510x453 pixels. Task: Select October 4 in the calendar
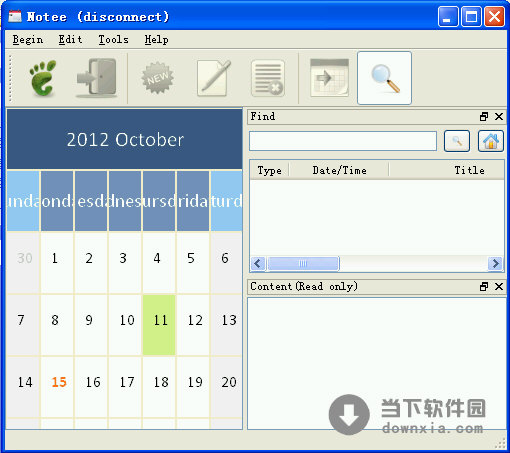[x=159, y=263]
